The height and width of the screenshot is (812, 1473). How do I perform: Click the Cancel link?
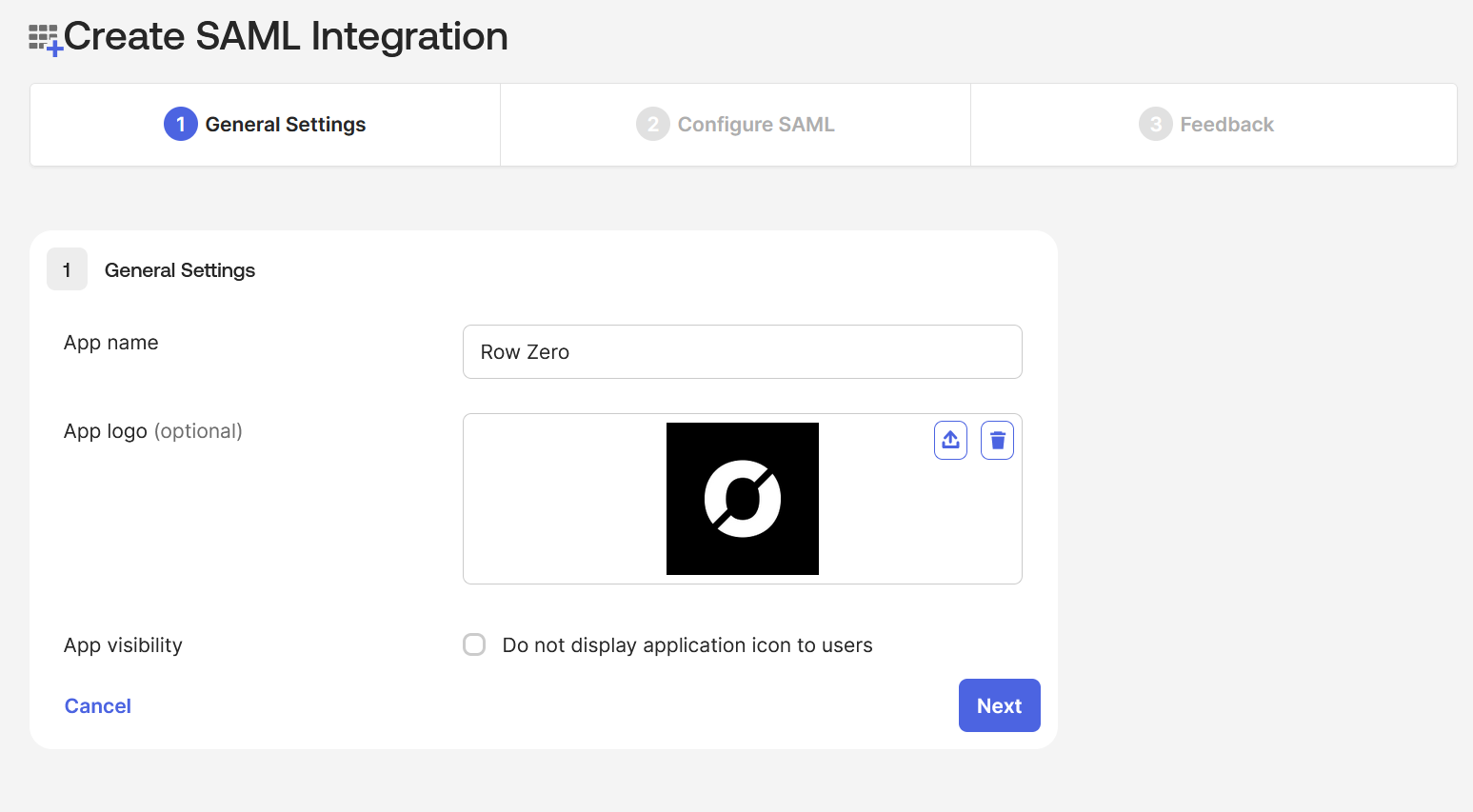pyautogui.click(x=97, y=705)
